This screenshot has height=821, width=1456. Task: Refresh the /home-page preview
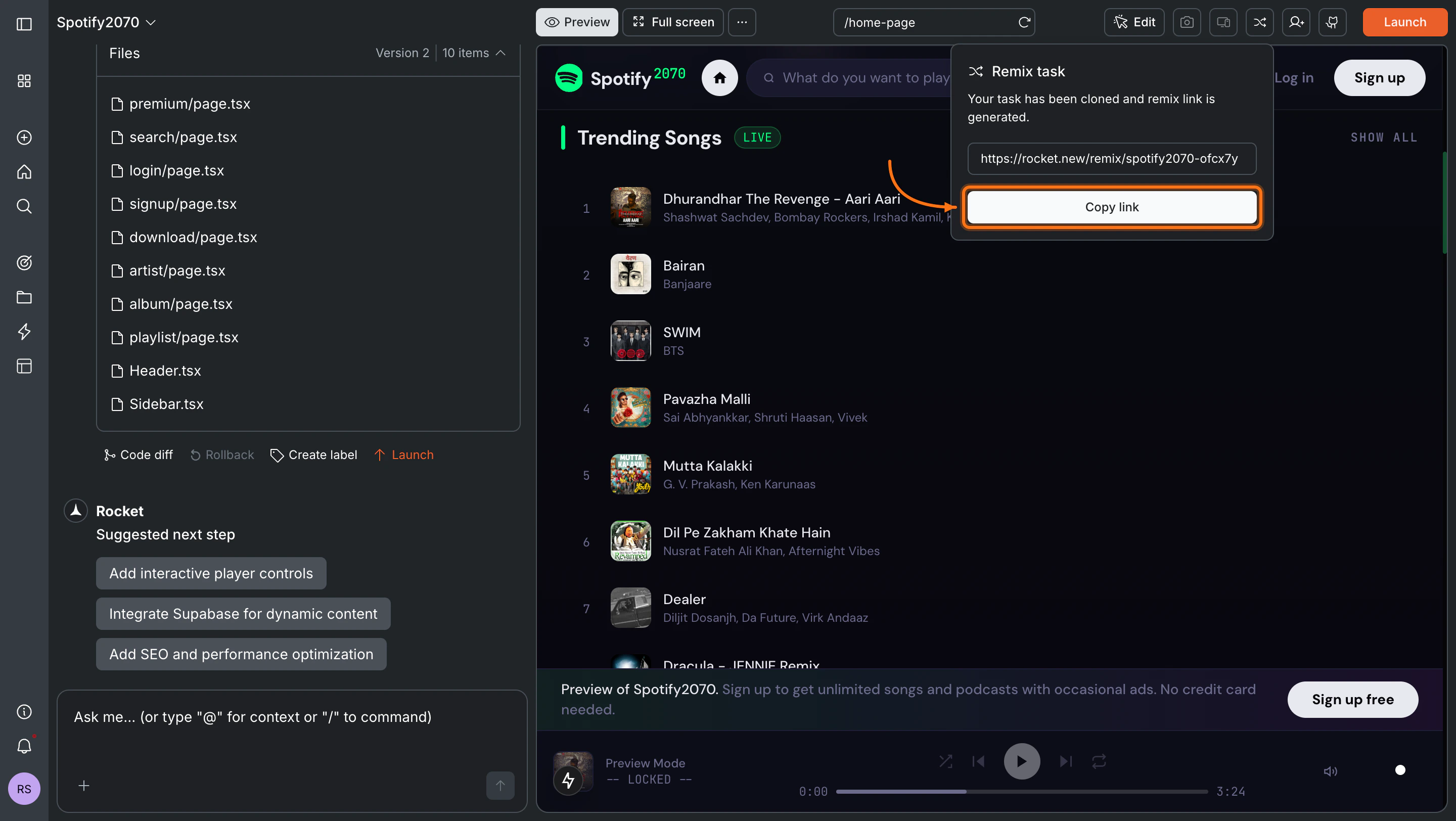click(1025, 22)
